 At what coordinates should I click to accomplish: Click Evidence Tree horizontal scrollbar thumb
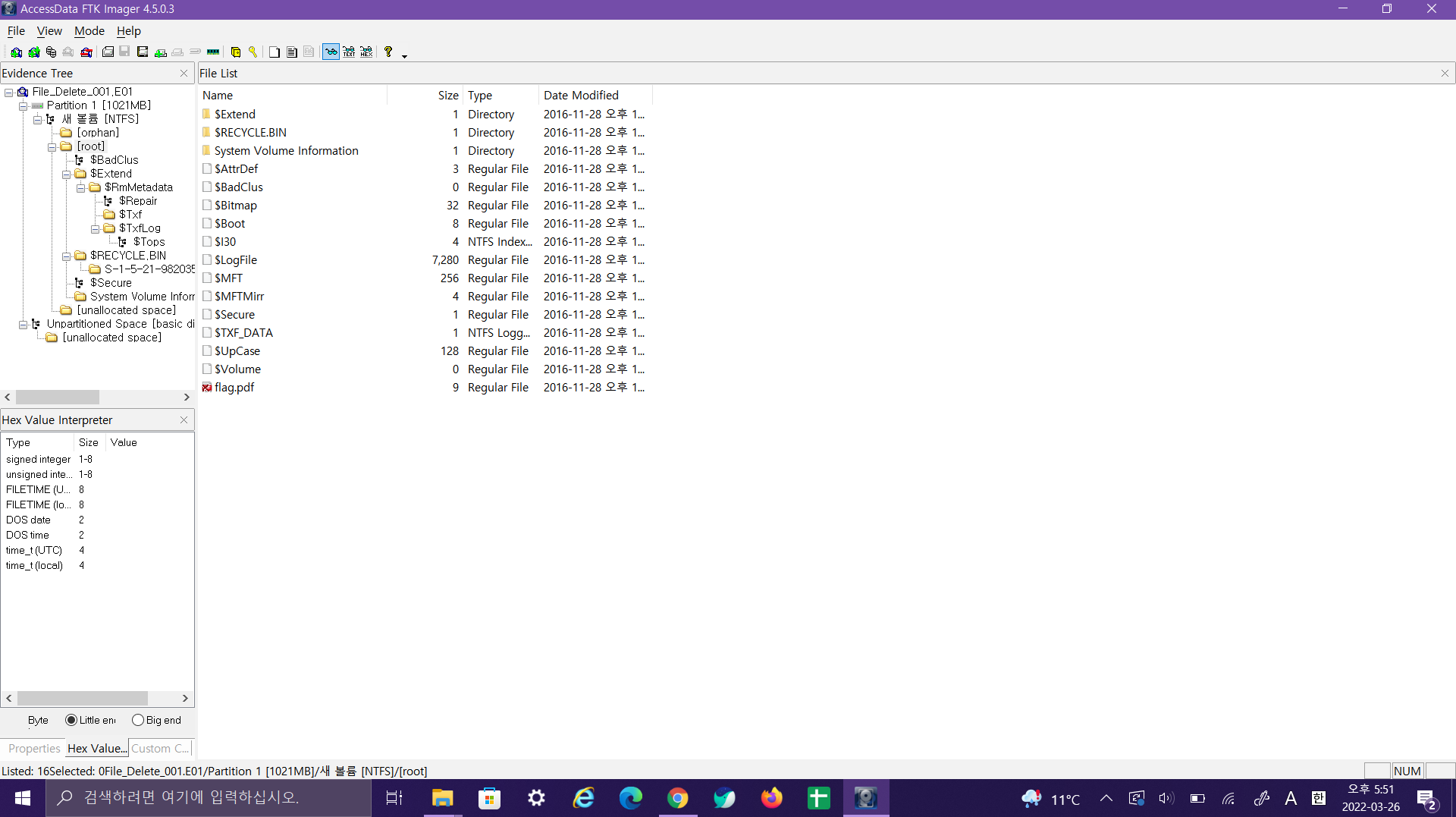[58, 398]
